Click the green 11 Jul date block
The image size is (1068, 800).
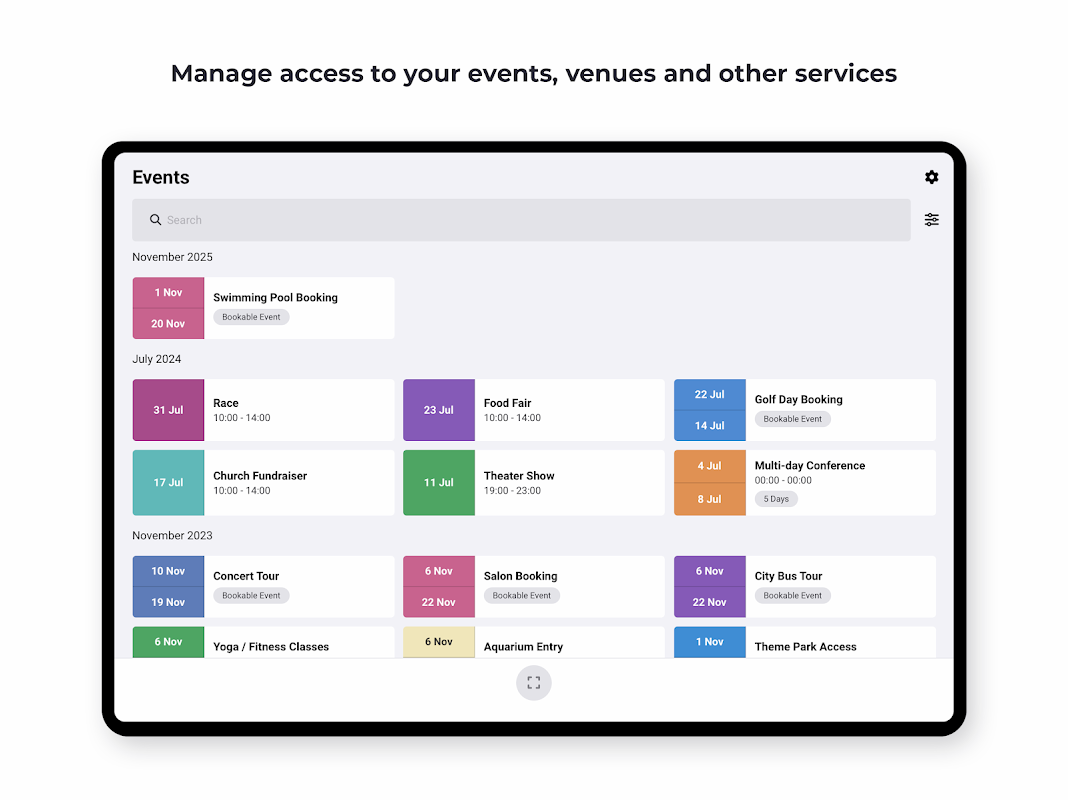click(438, 482)
